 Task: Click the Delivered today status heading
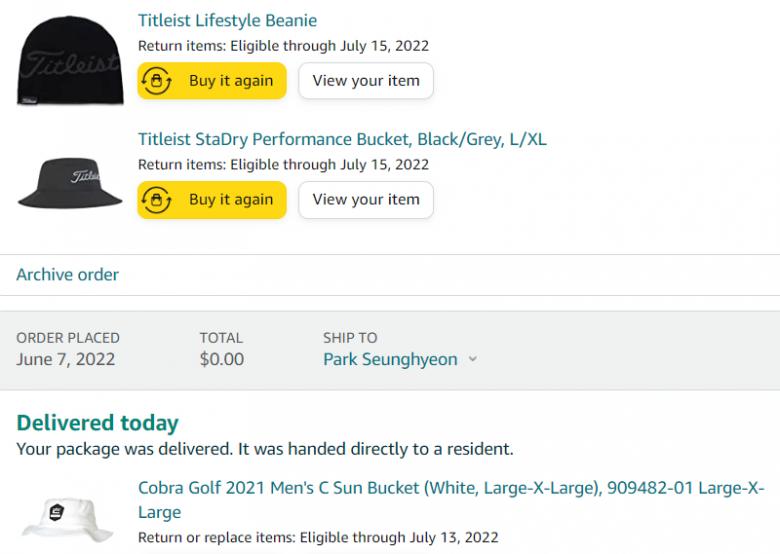tap(98, 423)
